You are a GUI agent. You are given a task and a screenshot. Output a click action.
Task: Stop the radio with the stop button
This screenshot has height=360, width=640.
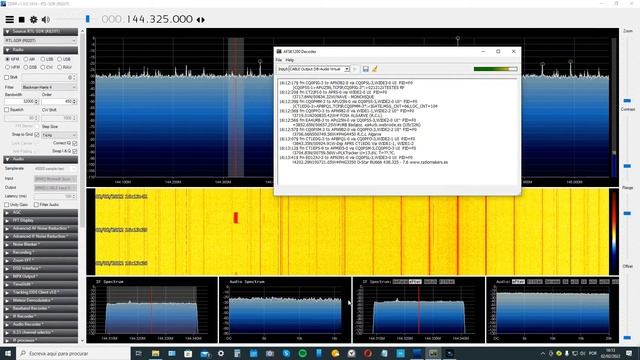pyautogui.click(x=22, y=19)
